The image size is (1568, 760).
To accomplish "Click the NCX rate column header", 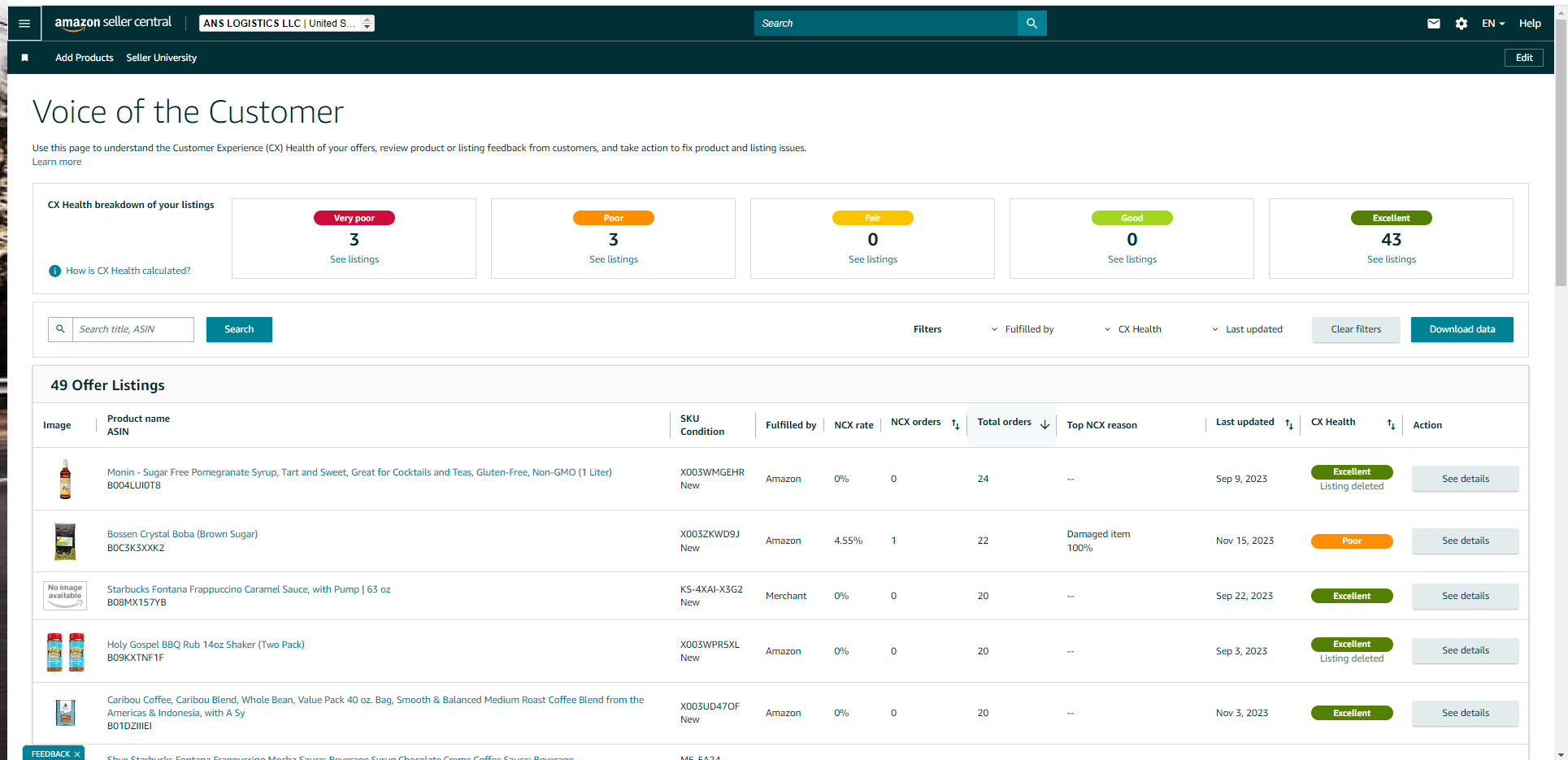I will 853,425.
